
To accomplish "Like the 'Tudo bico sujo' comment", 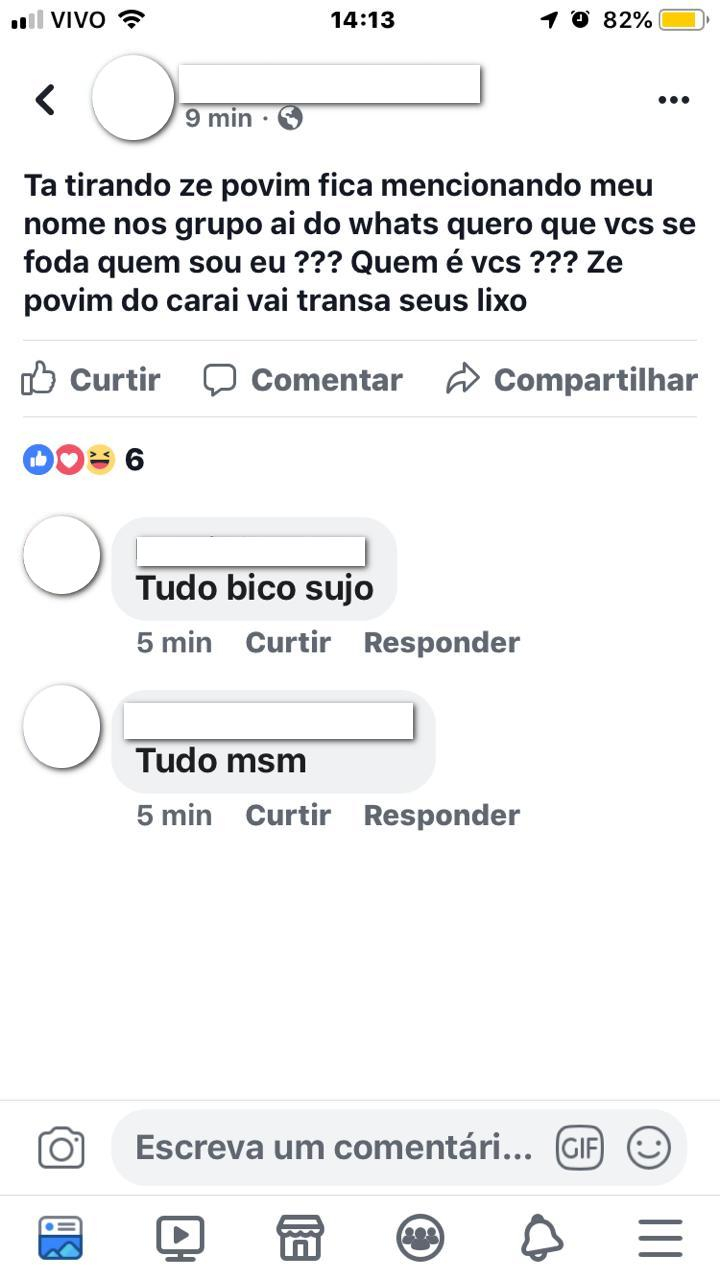I will click(288, 642).
